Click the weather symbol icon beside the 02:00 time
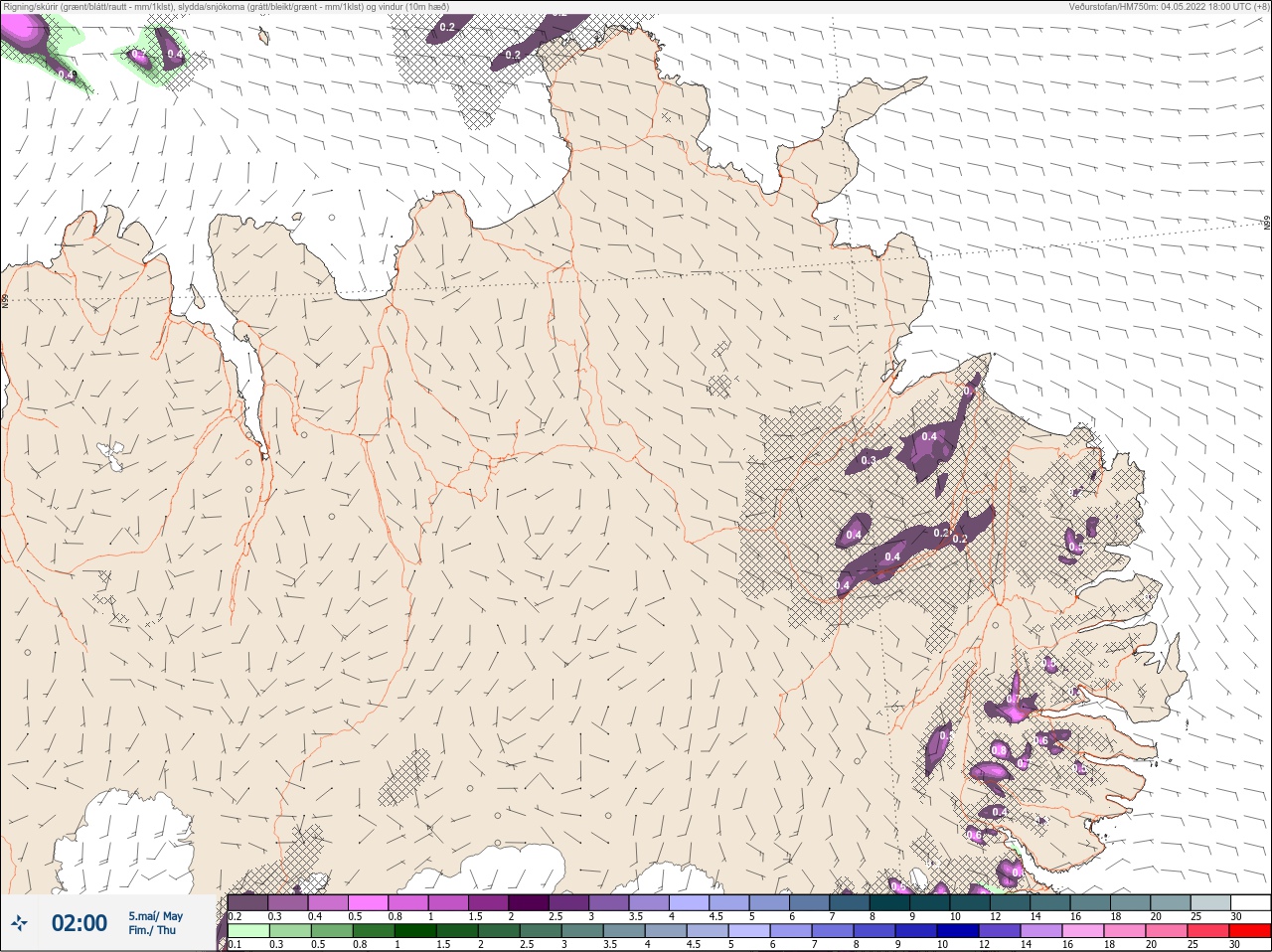Image resolution: width=1272 pixels, height=952 pixels. coord(19,923)
